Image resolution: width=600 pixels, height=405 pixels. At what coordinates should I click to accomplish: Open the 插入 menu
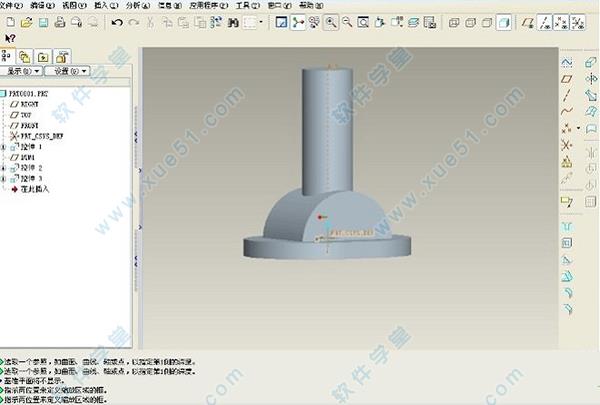[x=106, y=5]
